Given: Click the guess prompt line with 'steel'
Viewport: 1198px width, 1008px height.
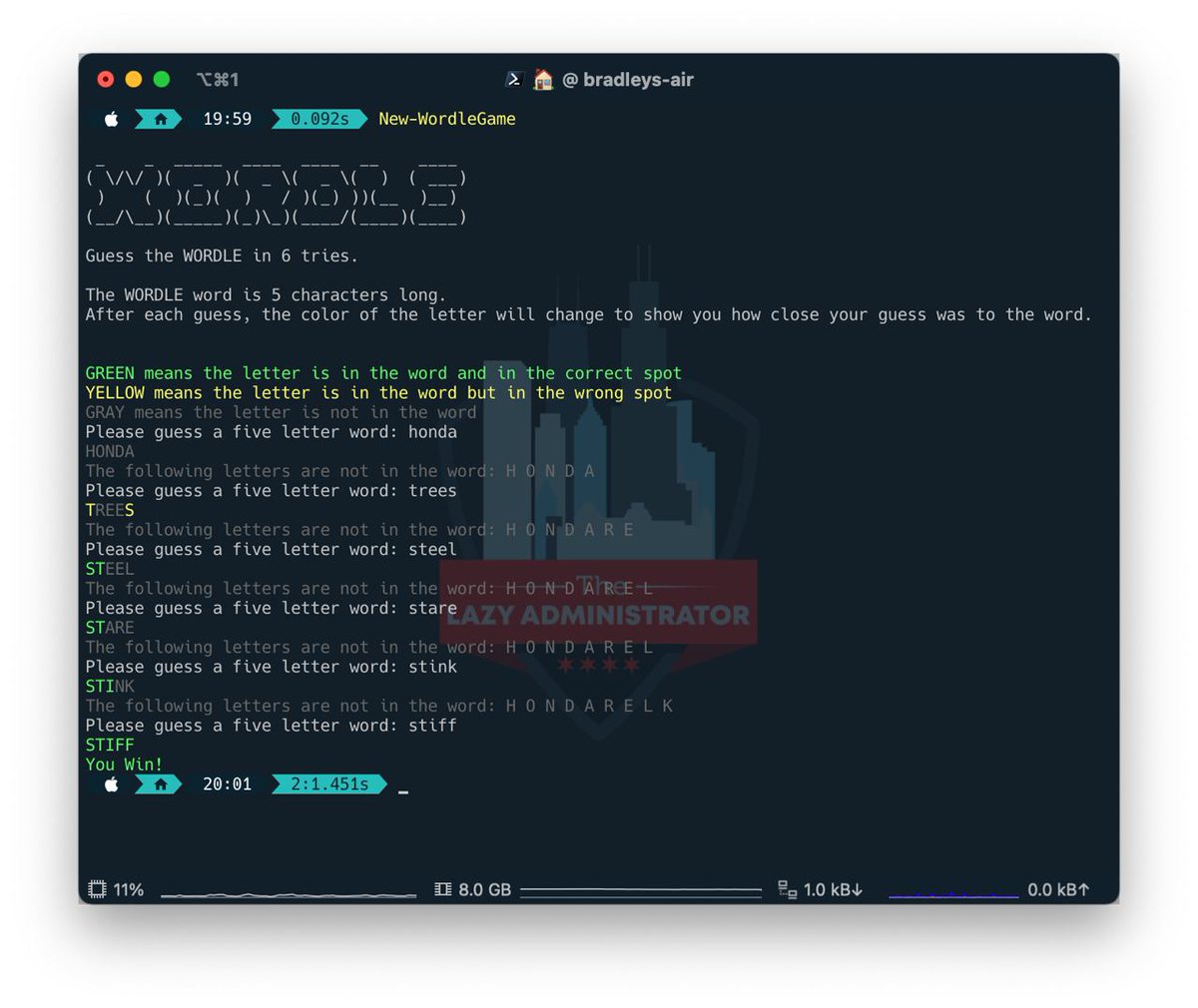Looking at the screenshot, I should coord(272,550).
